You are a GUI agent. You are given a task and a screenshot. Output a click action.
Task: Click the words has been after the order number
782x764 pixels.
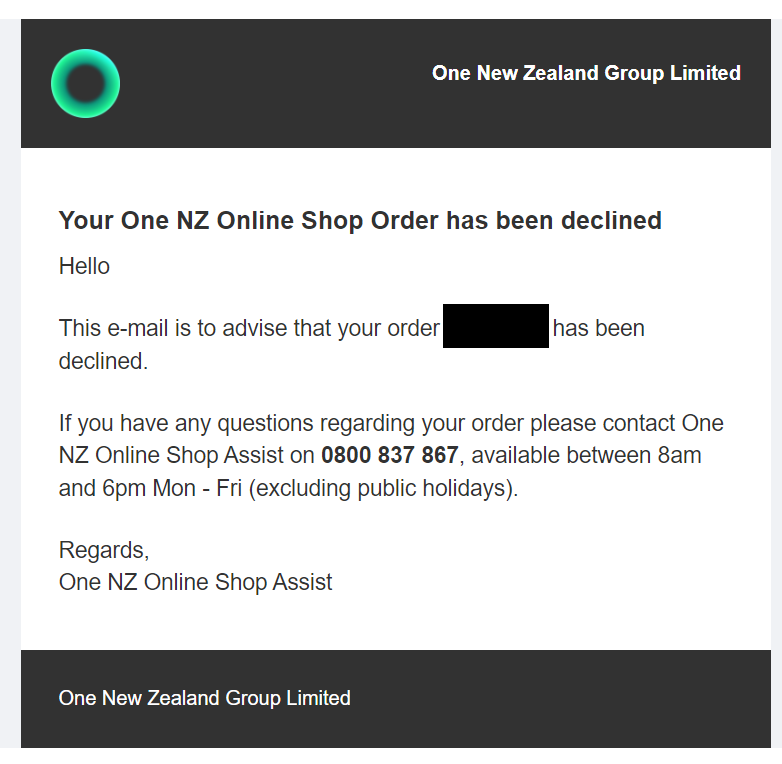coord(598,329)
